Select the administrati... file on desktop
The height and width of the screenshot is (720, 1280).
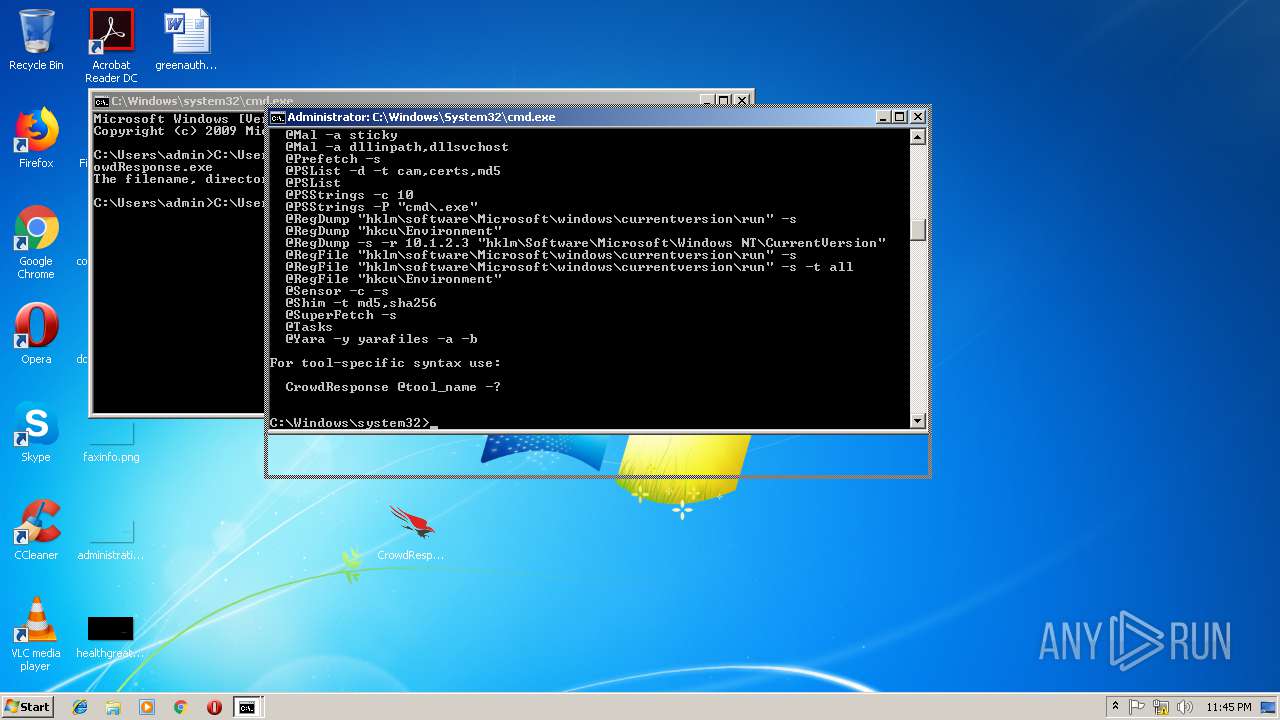(111, 538)
